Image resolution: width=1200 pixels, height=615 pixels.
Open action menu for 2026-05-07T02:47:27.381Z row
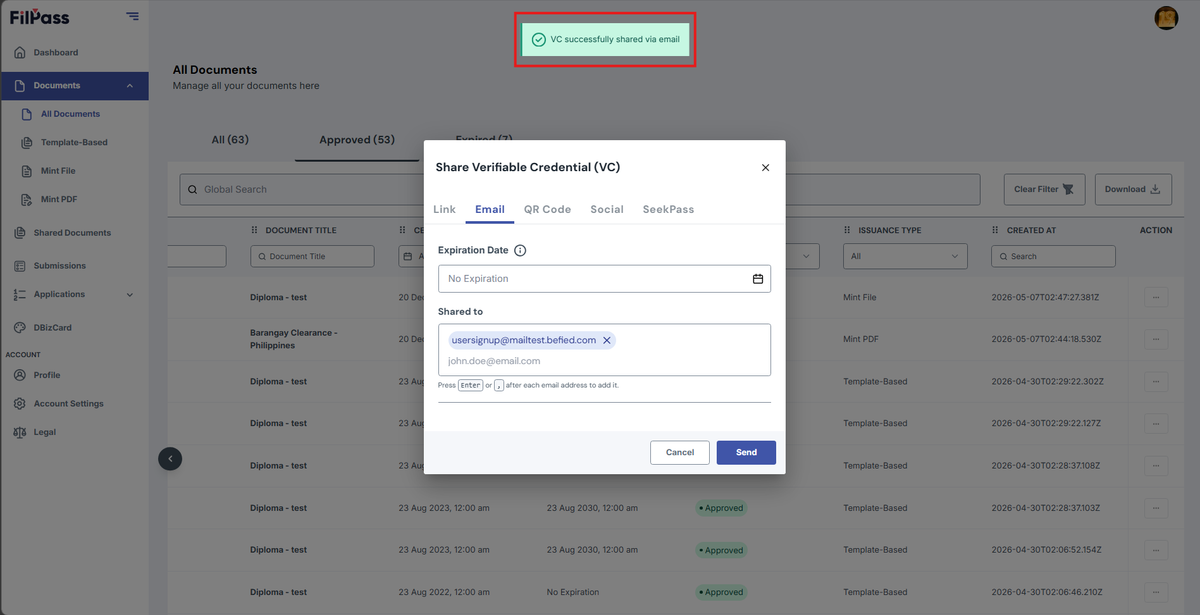coord(1156,297)
